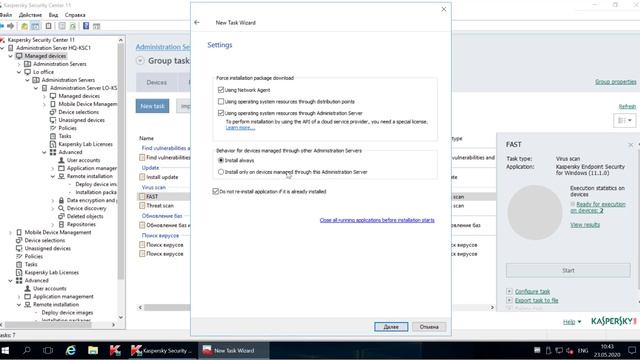The image size is (640, 360).
Task: Switch to the New Task Wizard taskbar window
Action: click(x=234, y=351)
